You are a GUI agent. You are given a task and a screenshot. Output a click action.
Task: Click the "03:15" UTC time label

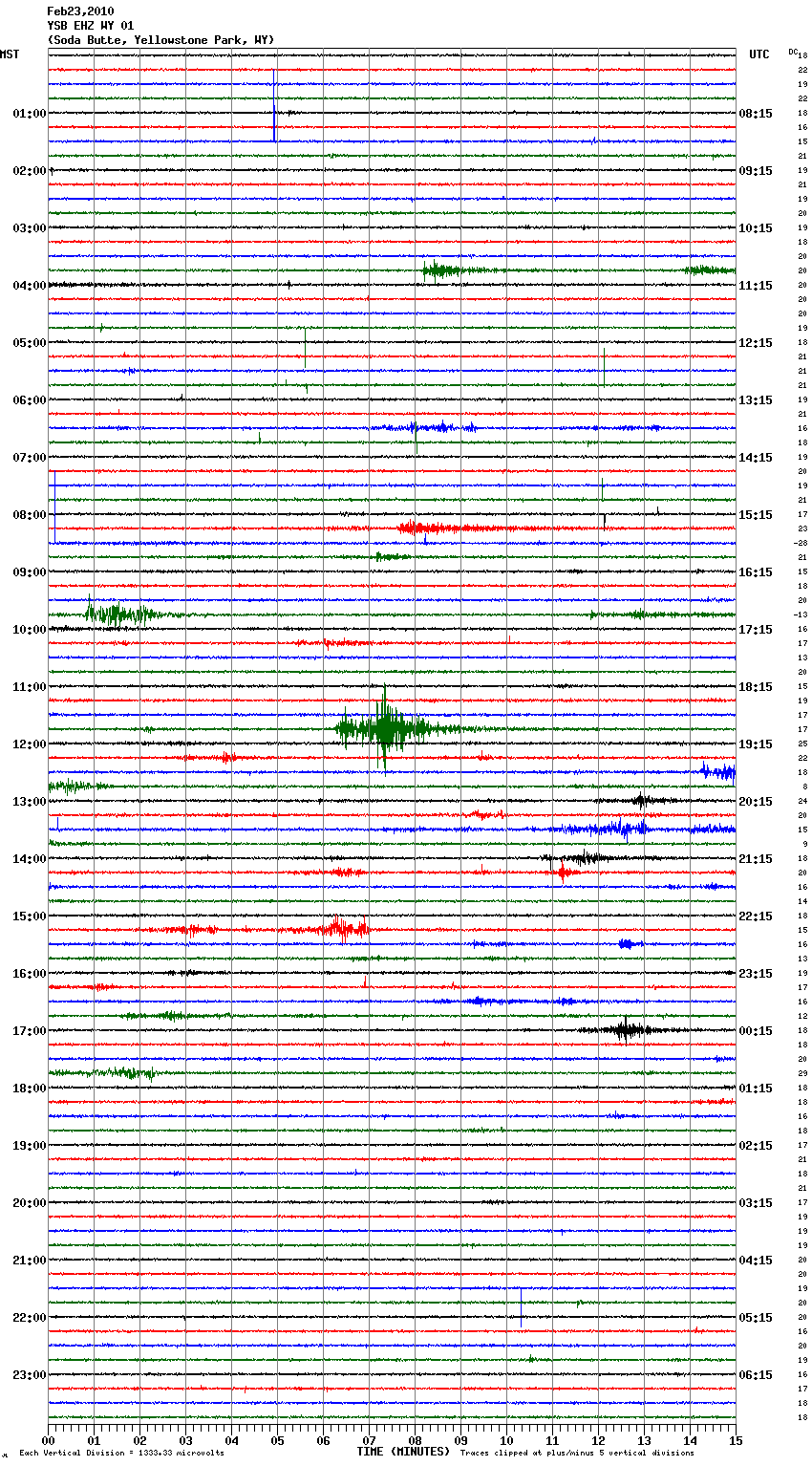tap(756, 1203)
